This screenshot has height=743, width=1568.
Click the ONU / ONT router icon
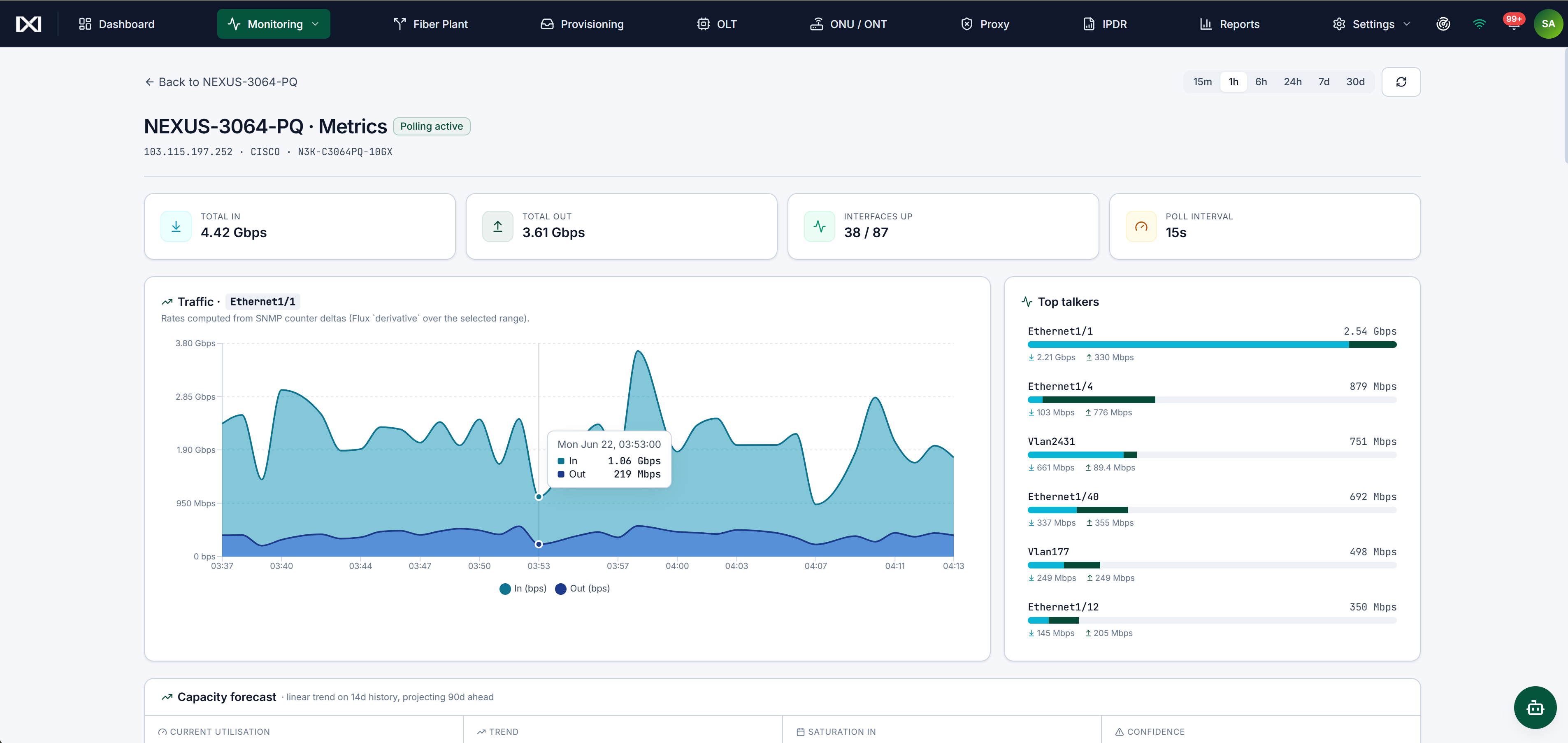point(816,24)
